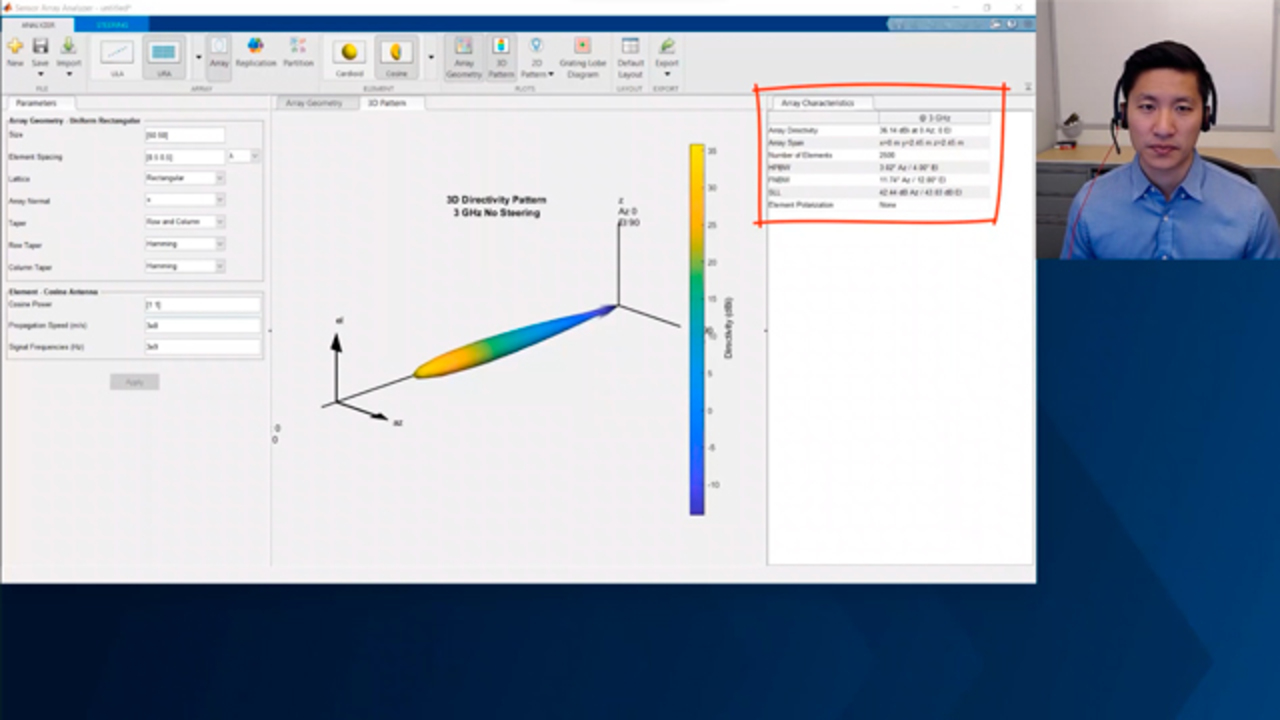Reset to Default Layout
Image resolution: width=1280 pixels, height=720 pixels.
click(x=630, y=57)
